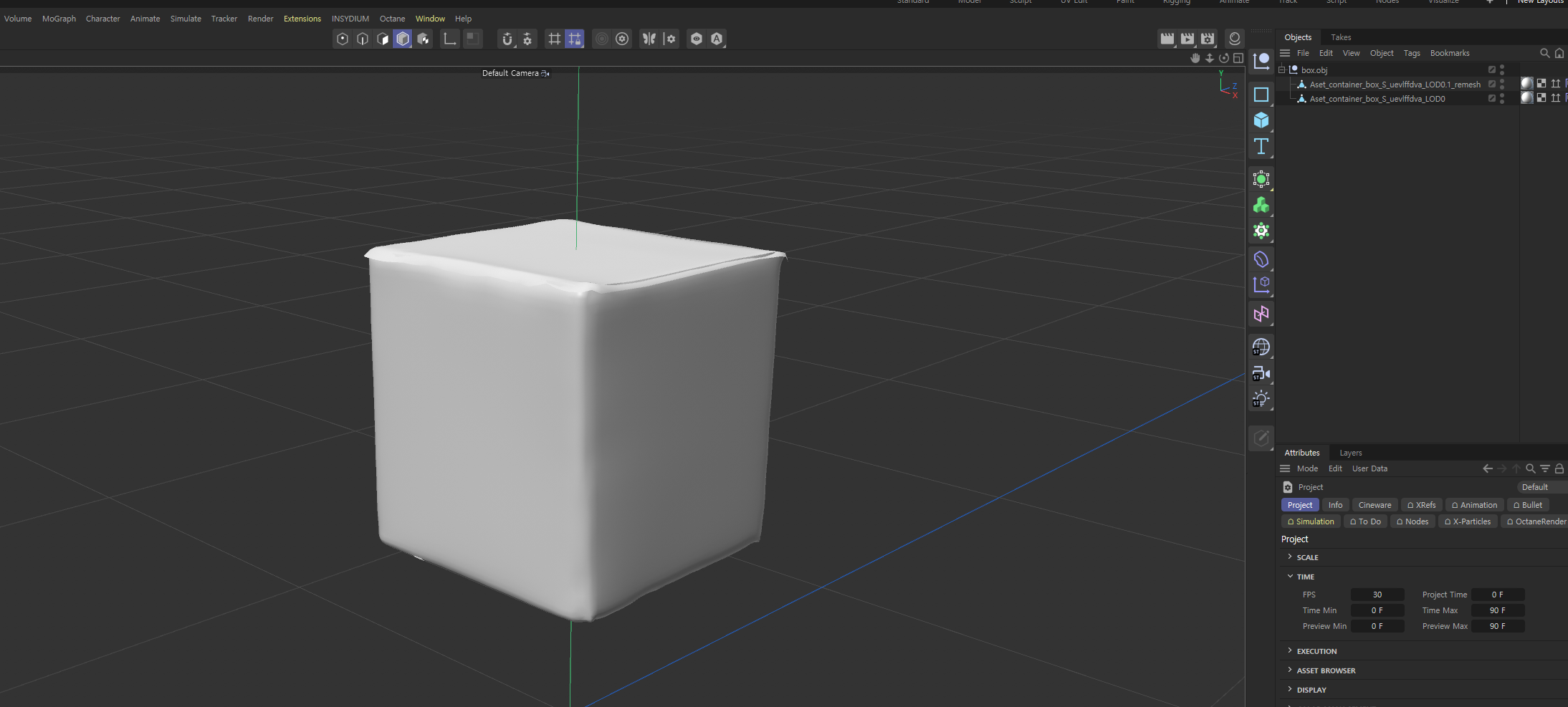Open Default Camera viewport dropdown
Image resolution: width=1568 pixels, height=707 pixels.
[x=515, y=73]
